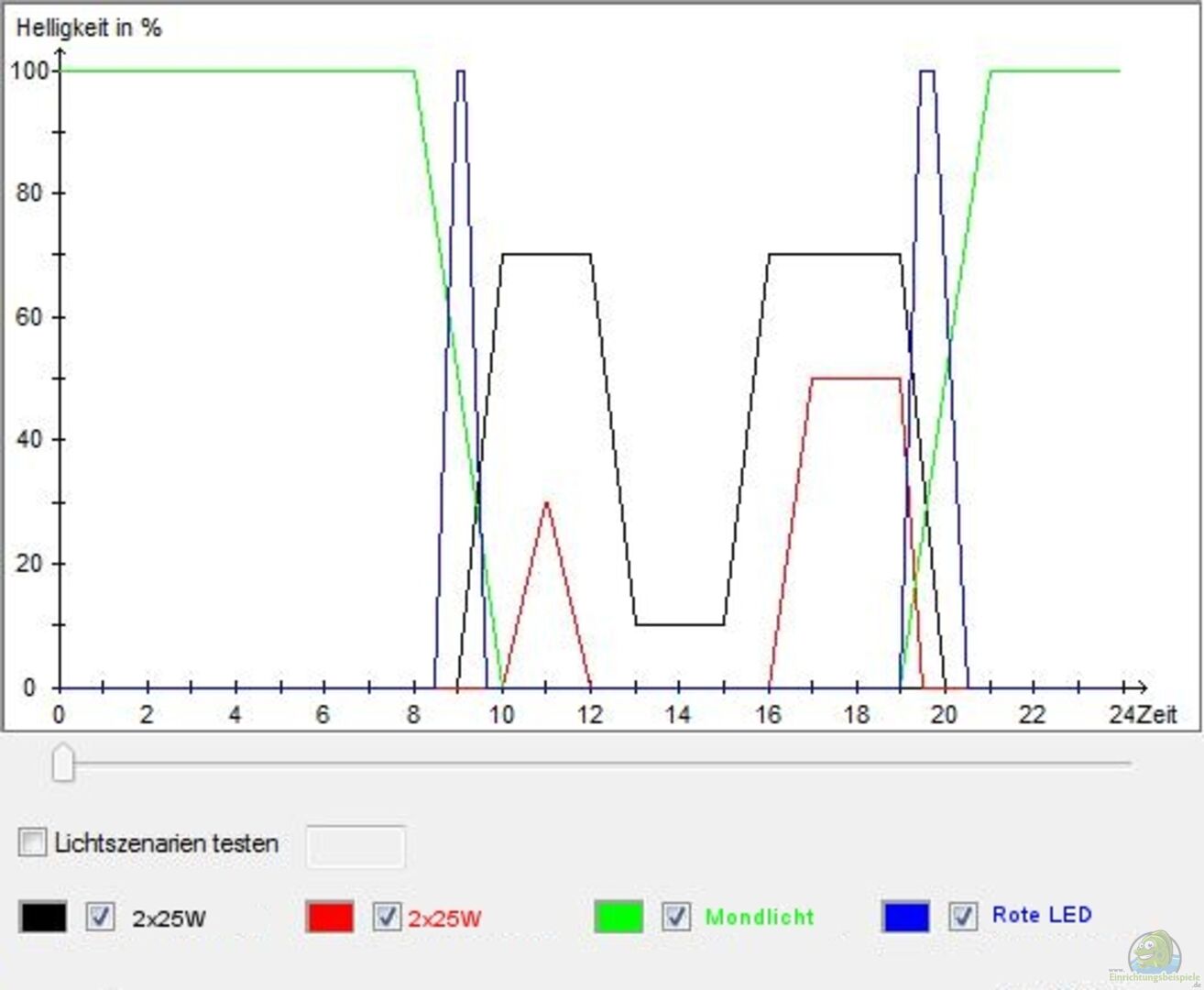Hide the Mondlicht curve via its checkbox
The width and height of the screenshot is (1204, 990).
676,917
